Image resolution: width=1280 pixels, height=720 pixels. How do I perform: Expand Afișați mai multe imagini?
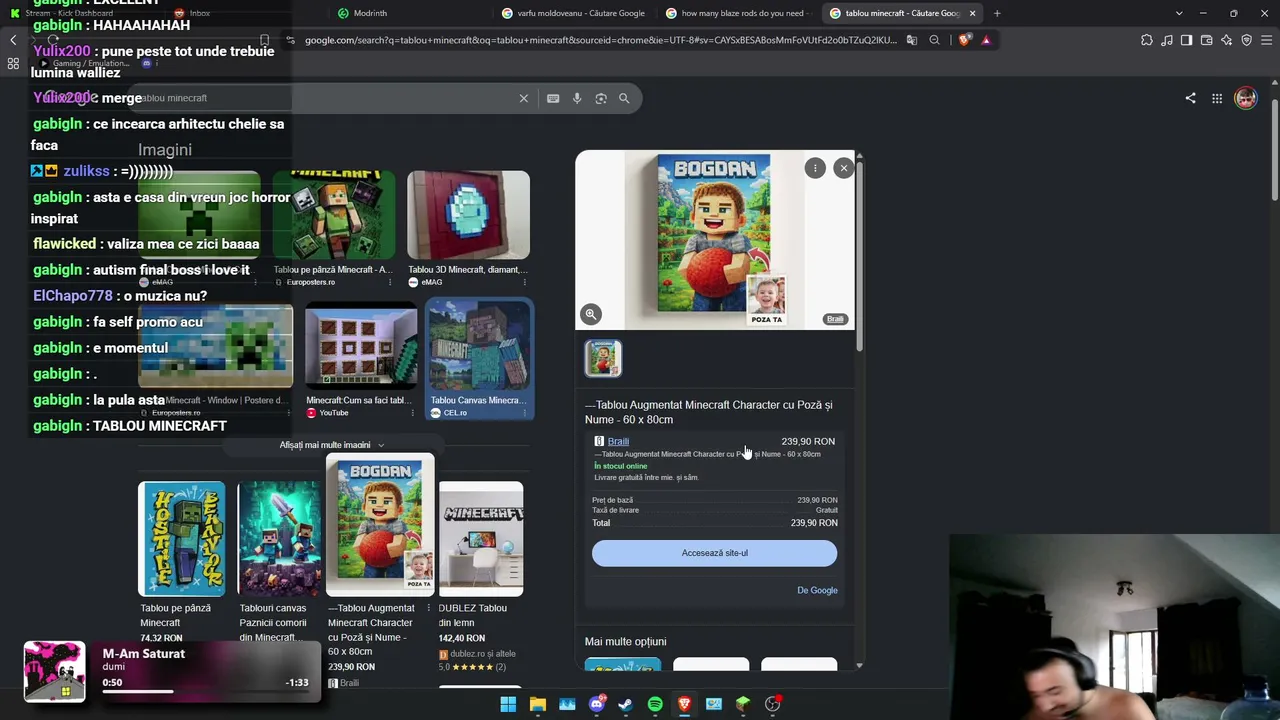pos(331,445)
